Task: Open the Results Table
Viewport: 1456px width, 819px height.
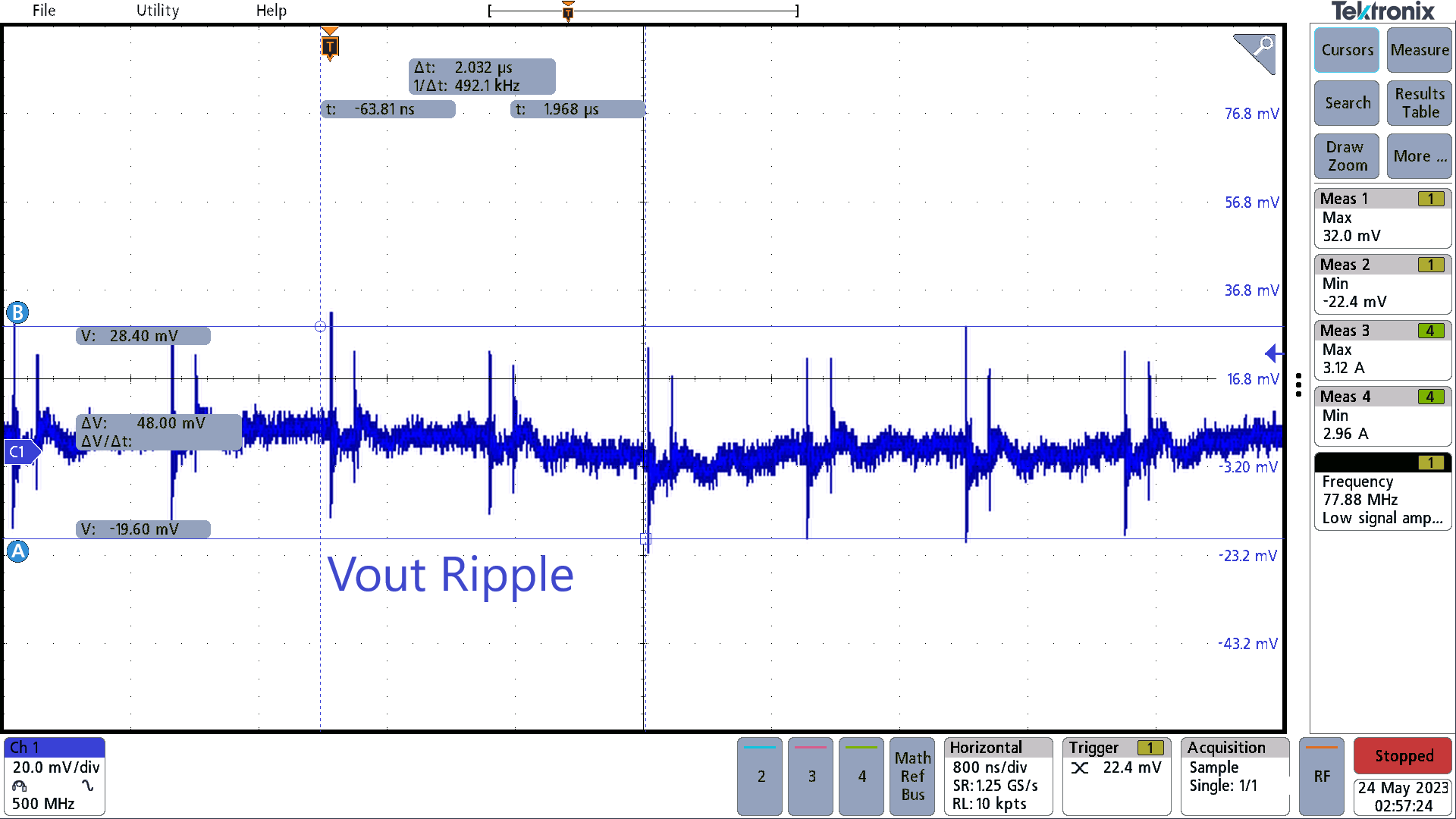Action: pos(1419,102)
